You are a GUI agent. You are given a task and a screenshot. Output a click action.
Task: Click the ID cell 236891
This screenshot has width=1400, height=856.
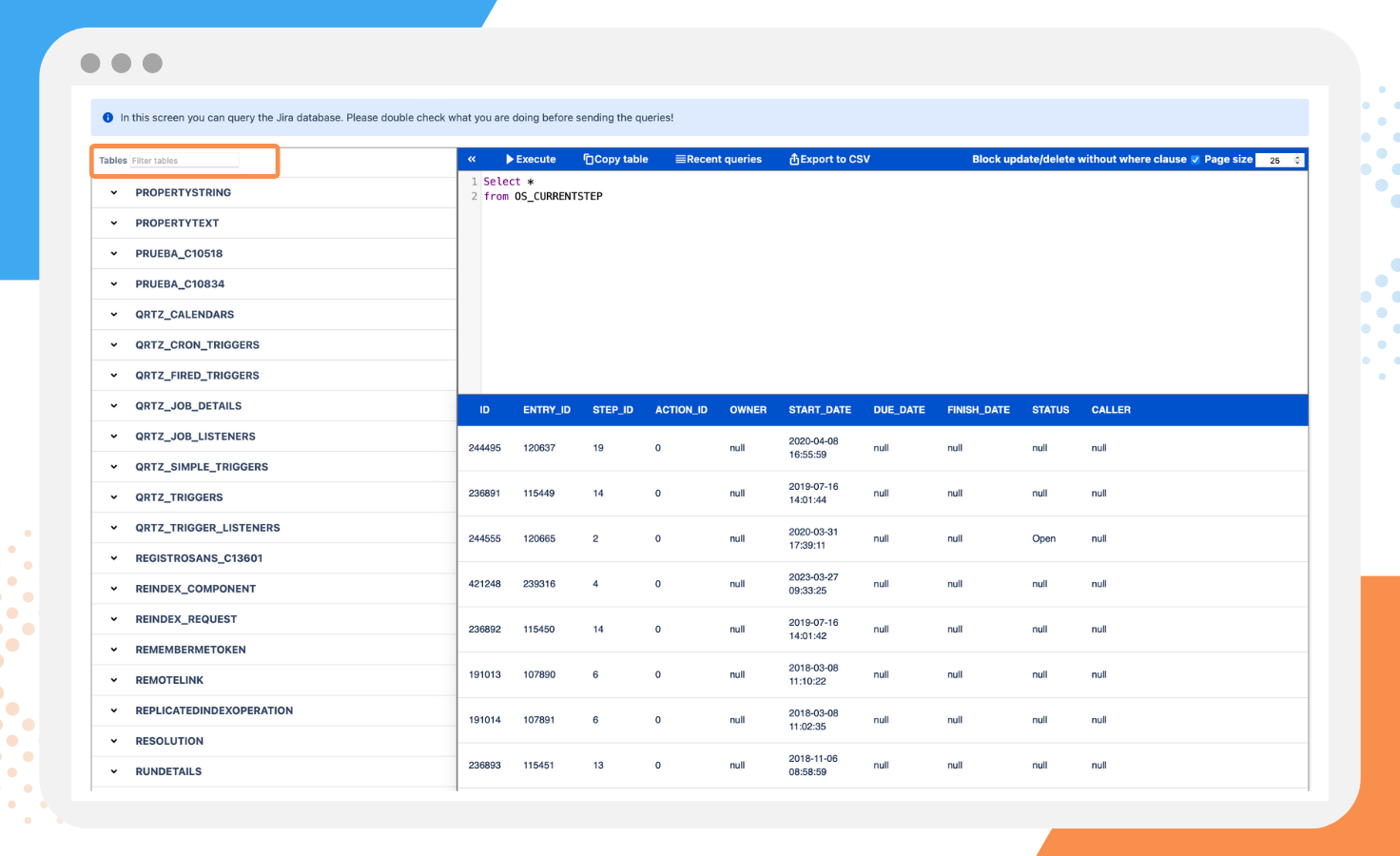click(484, 494)
